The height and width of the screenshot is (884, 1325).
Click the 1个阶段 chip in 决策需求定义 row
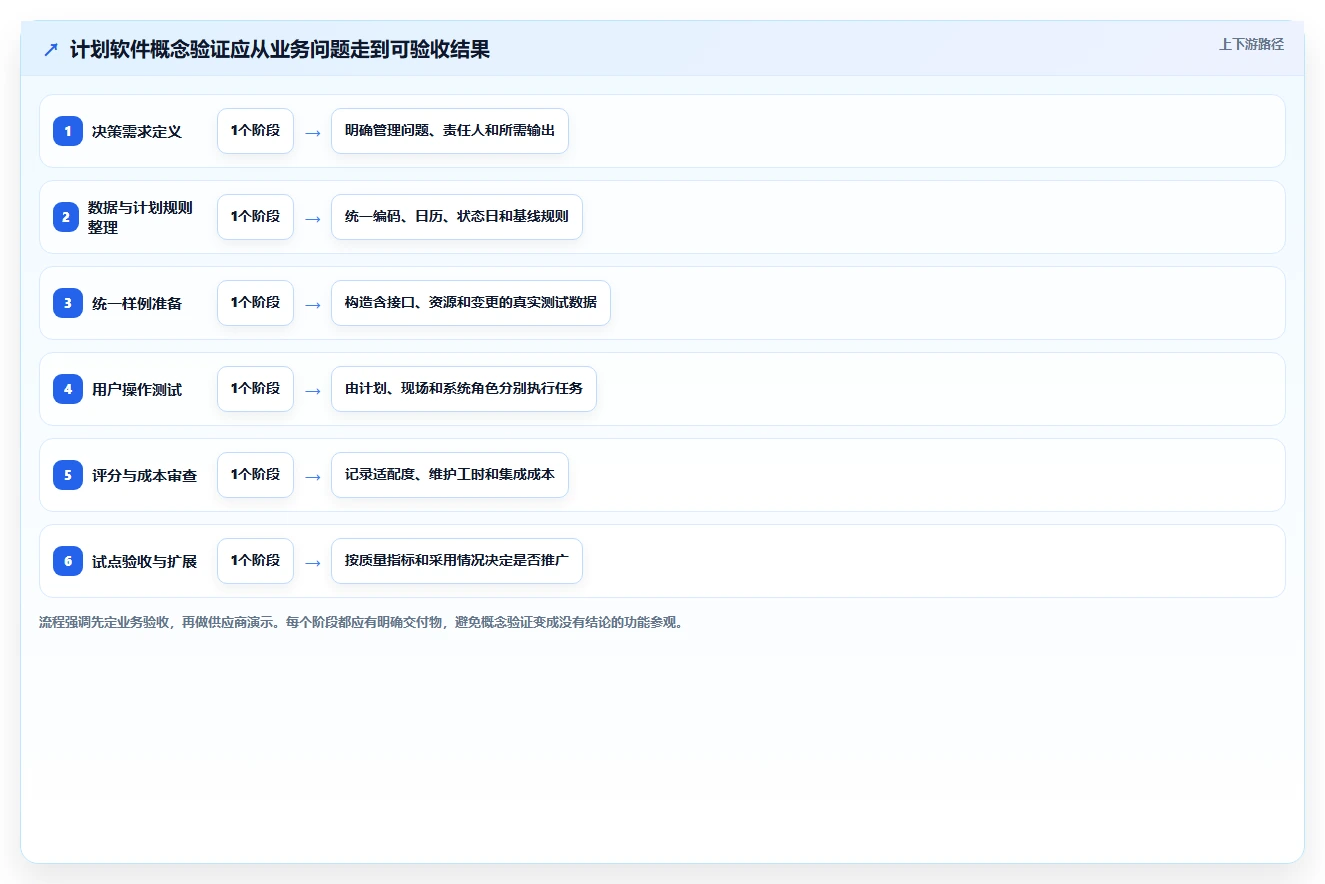pos(255,131)
